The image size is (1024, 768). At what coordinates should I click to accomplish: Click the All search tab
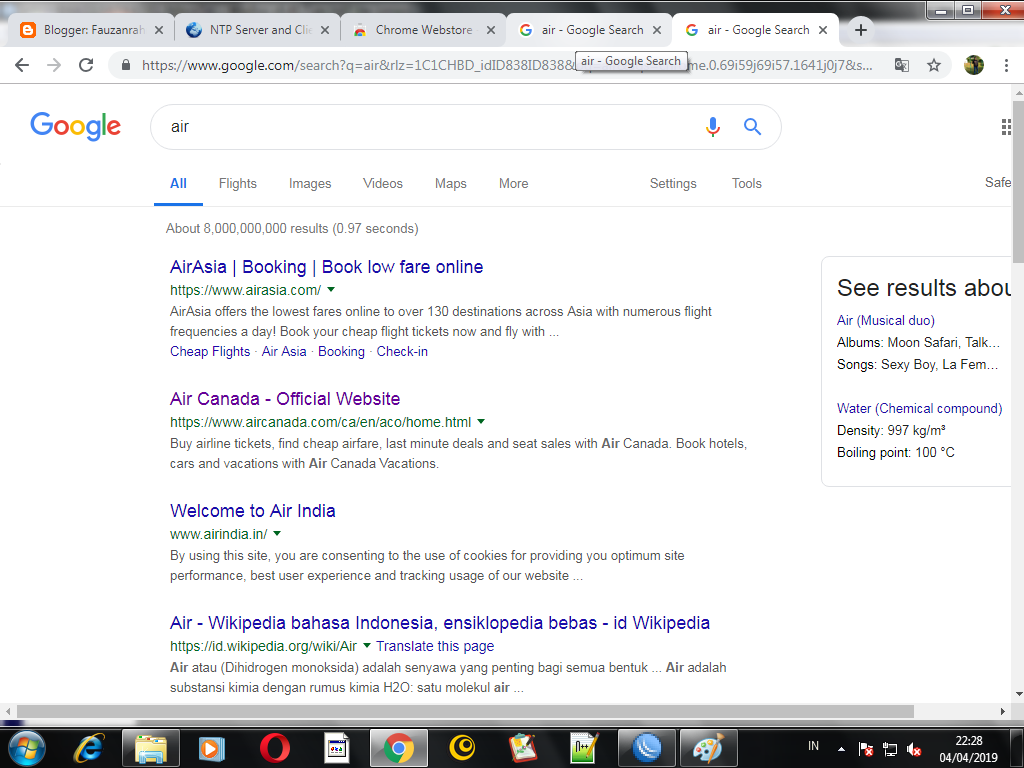click(178, 184)
